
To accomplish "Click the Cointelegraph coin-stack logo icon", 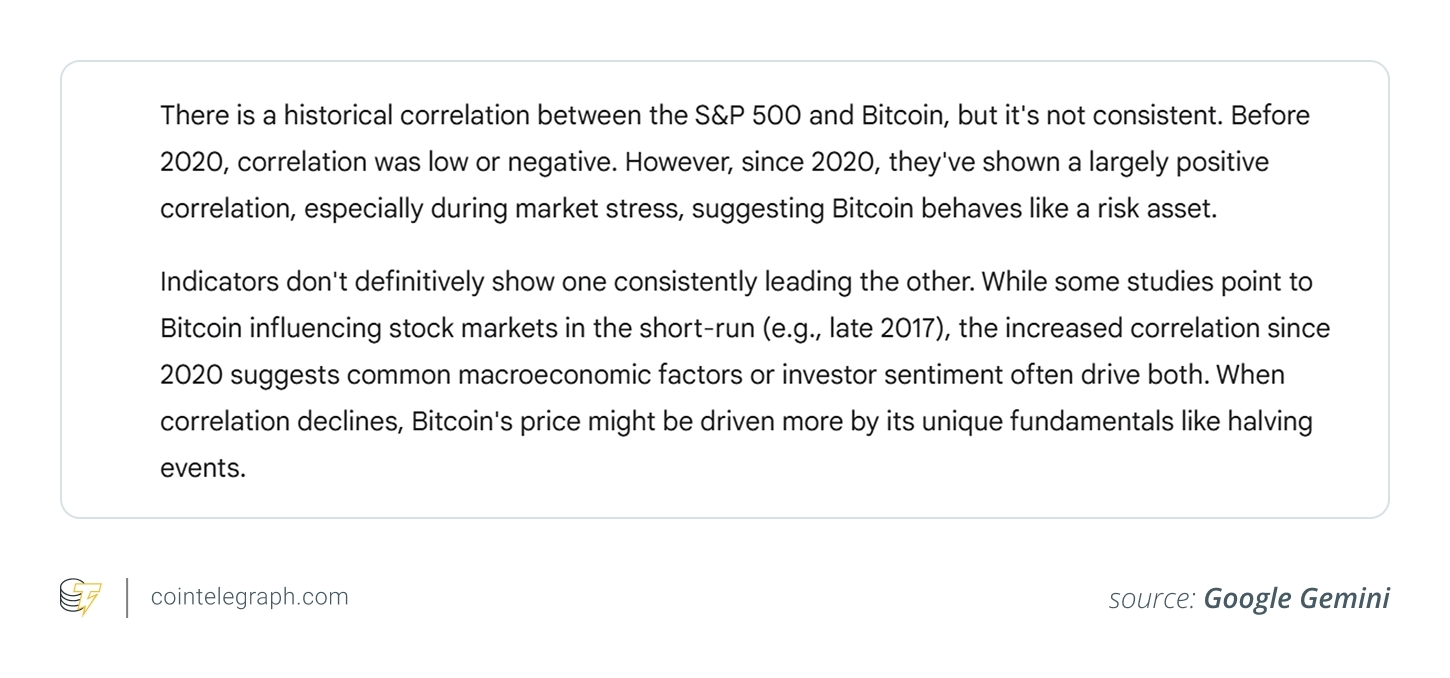I will [80, 597].
